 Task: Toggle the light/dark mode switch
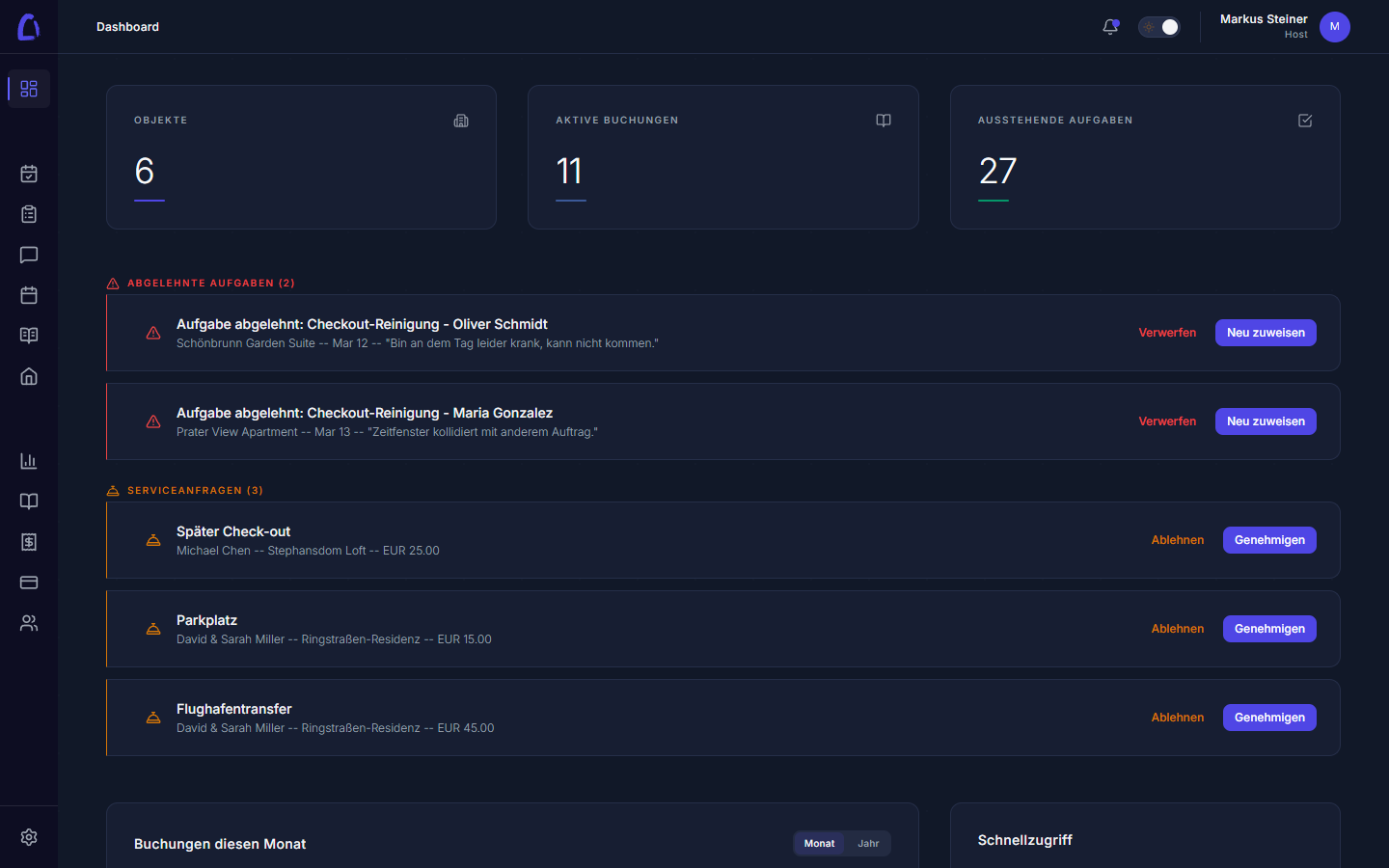pyautogui.click(x=1158, y=27)
